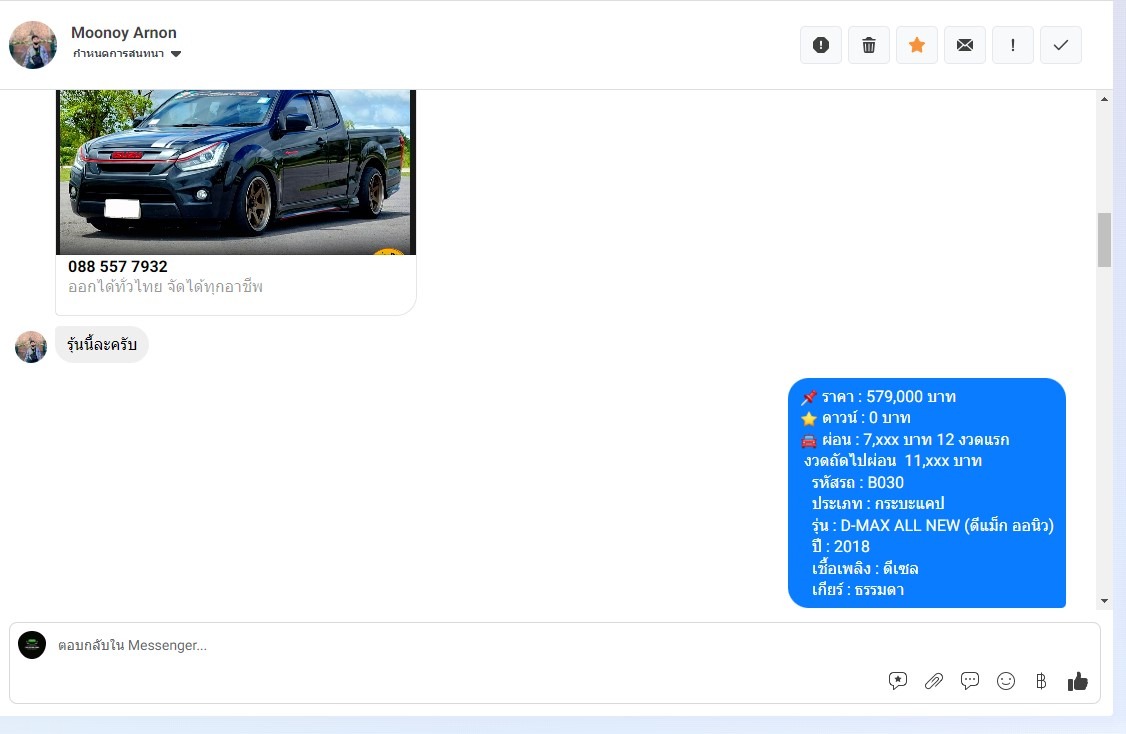Click the blue price details message bubble

coord(926,493)
